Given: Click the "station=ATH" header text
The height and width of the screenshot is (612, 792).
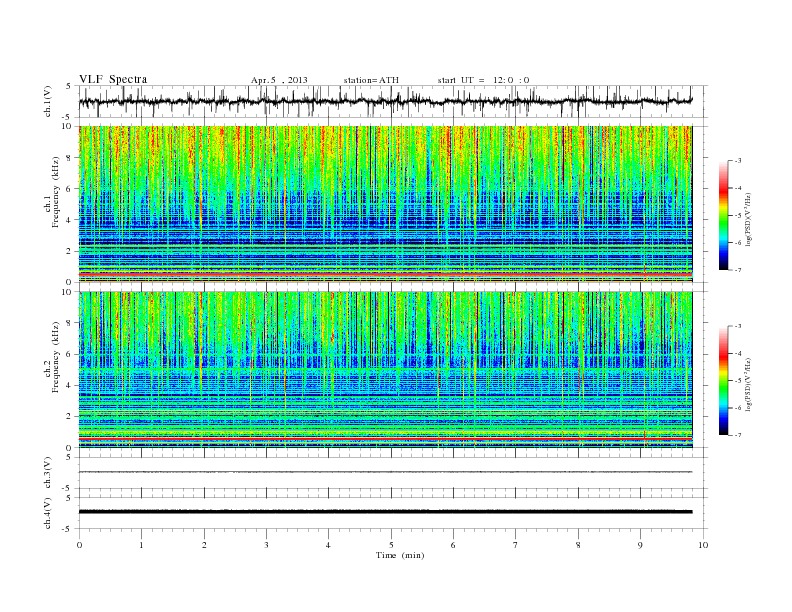Looking at the screenshot, I should pyautogui.click(x=371, y=80).
